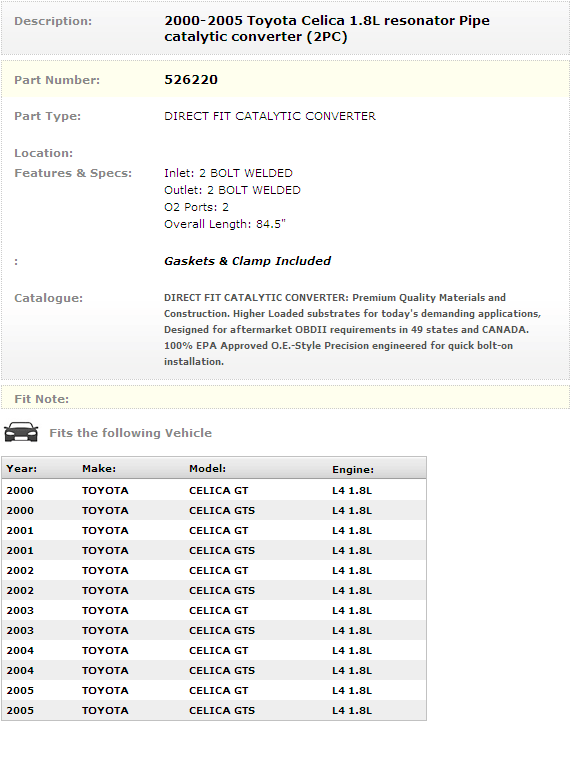The image size is (570, 769).
Task: Select the 2003 Celica GTS row
Action: tap(214, 630)
